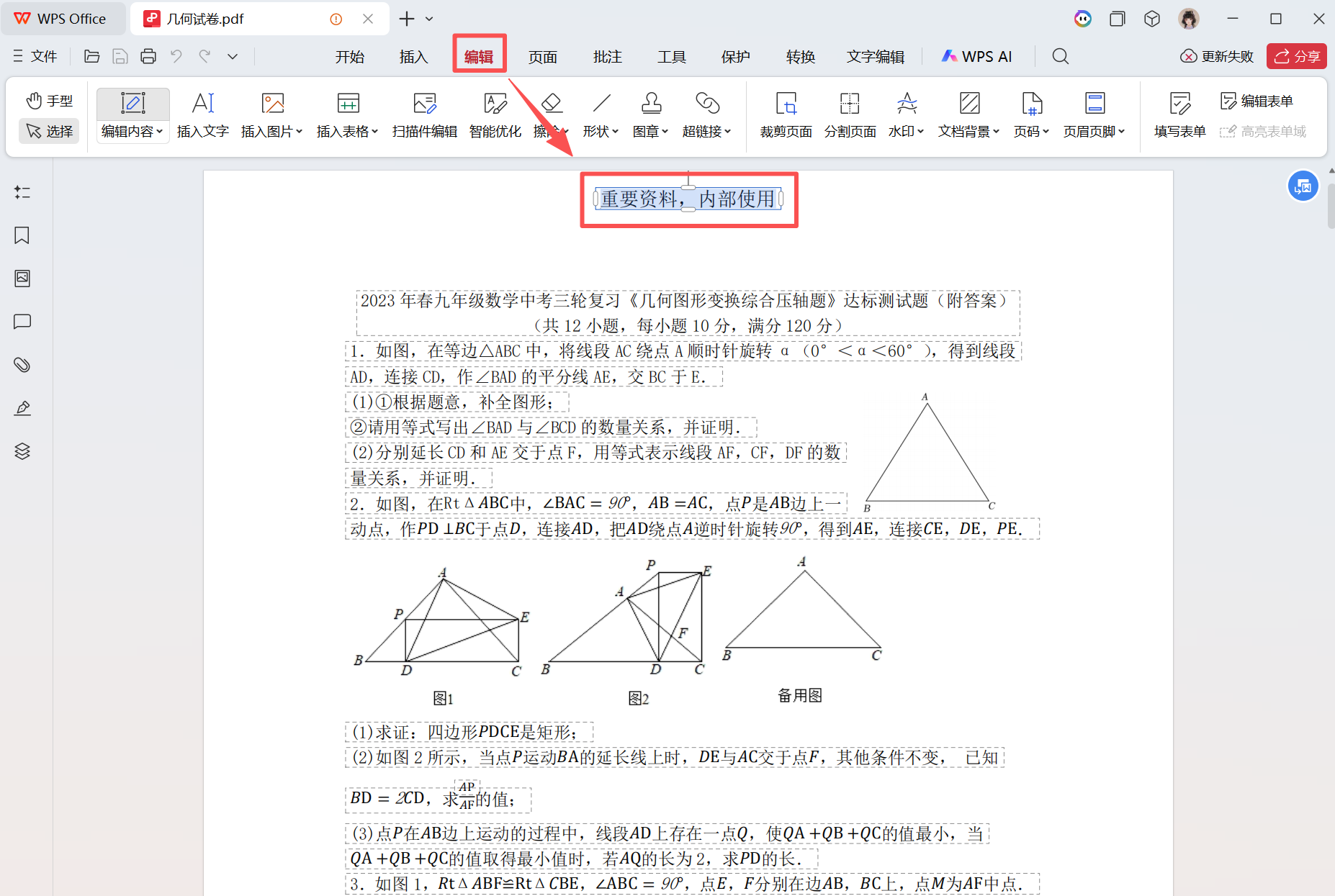Switch to the 工具 ribbon tab

pyautogui.click(x=671, y=56)
